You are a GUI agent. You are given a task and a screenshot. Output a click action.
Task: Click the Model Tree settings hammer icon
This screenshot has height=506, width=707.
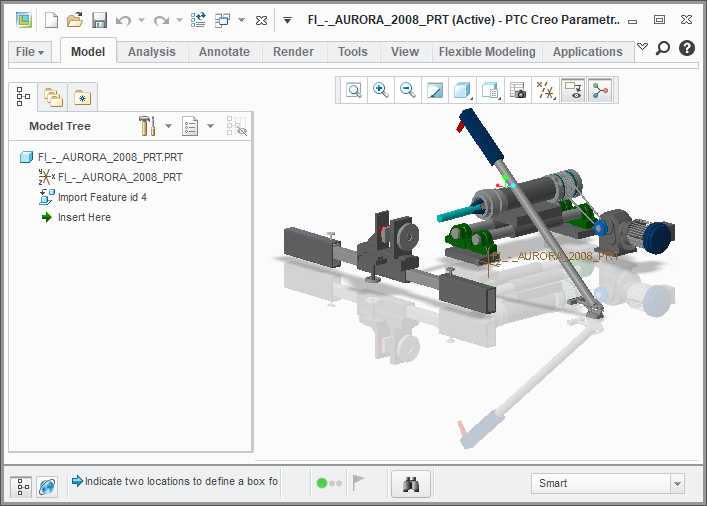click(x=147, y=126)
